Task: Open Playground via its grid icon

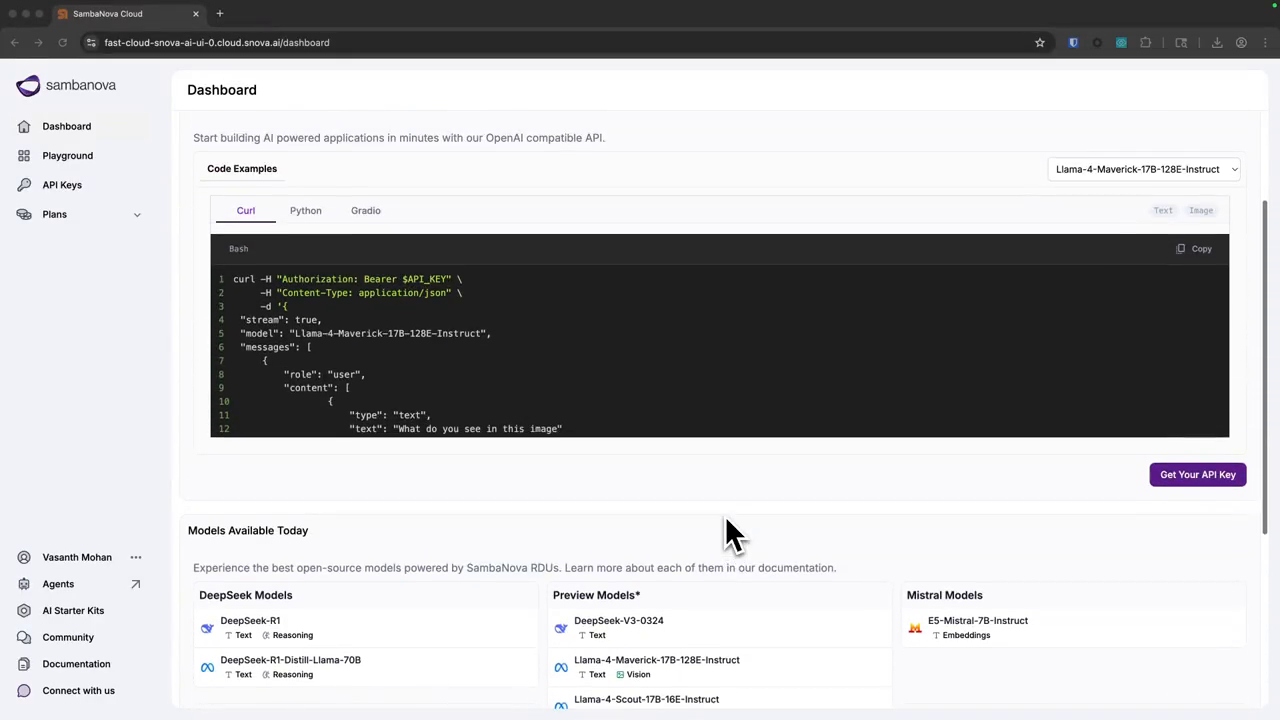Action: click(x=24, y=156)
